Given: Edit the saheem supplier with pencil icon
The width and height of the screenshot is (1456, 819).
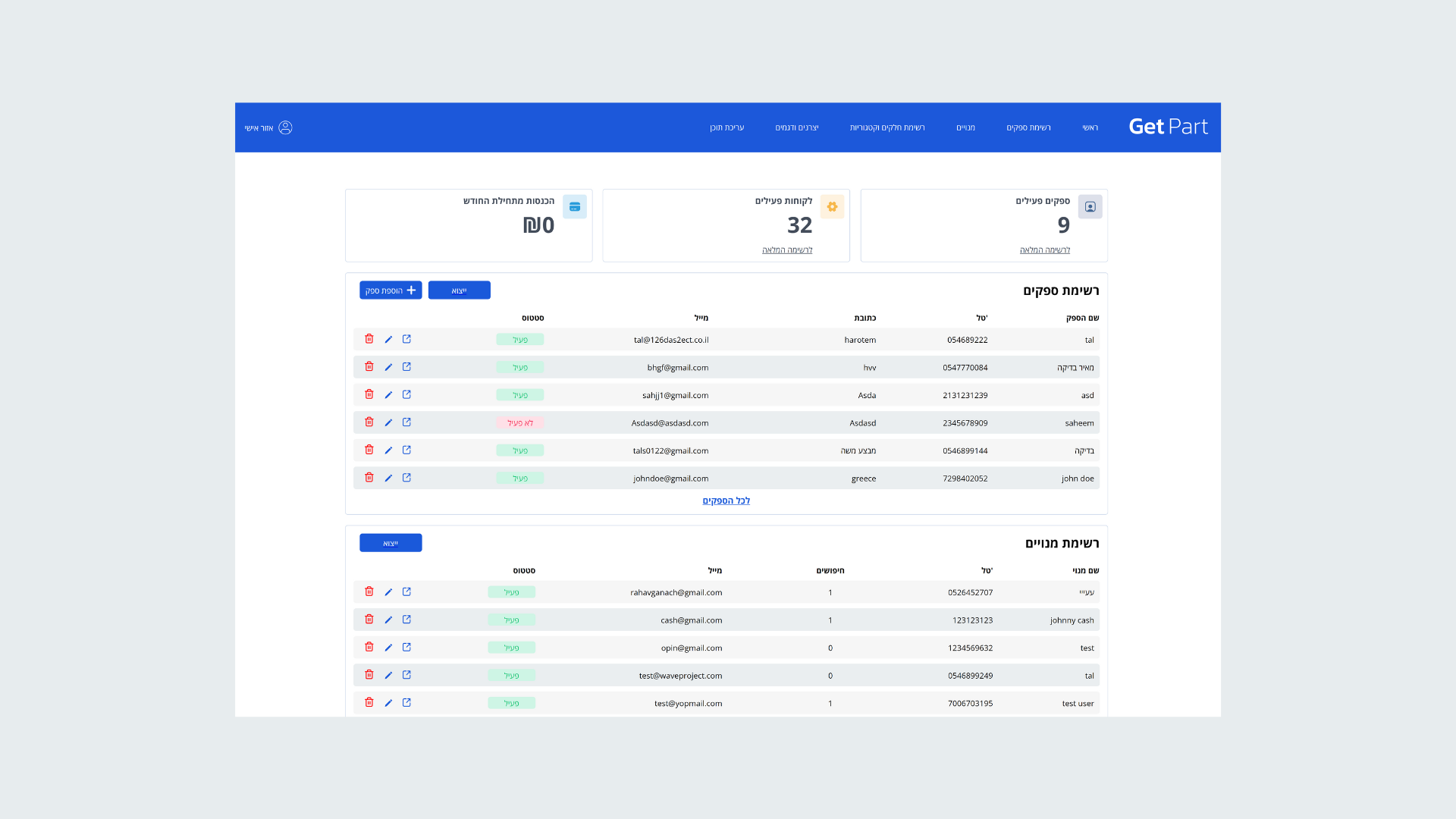Looking at the screenshot, I should click(388, 422).
